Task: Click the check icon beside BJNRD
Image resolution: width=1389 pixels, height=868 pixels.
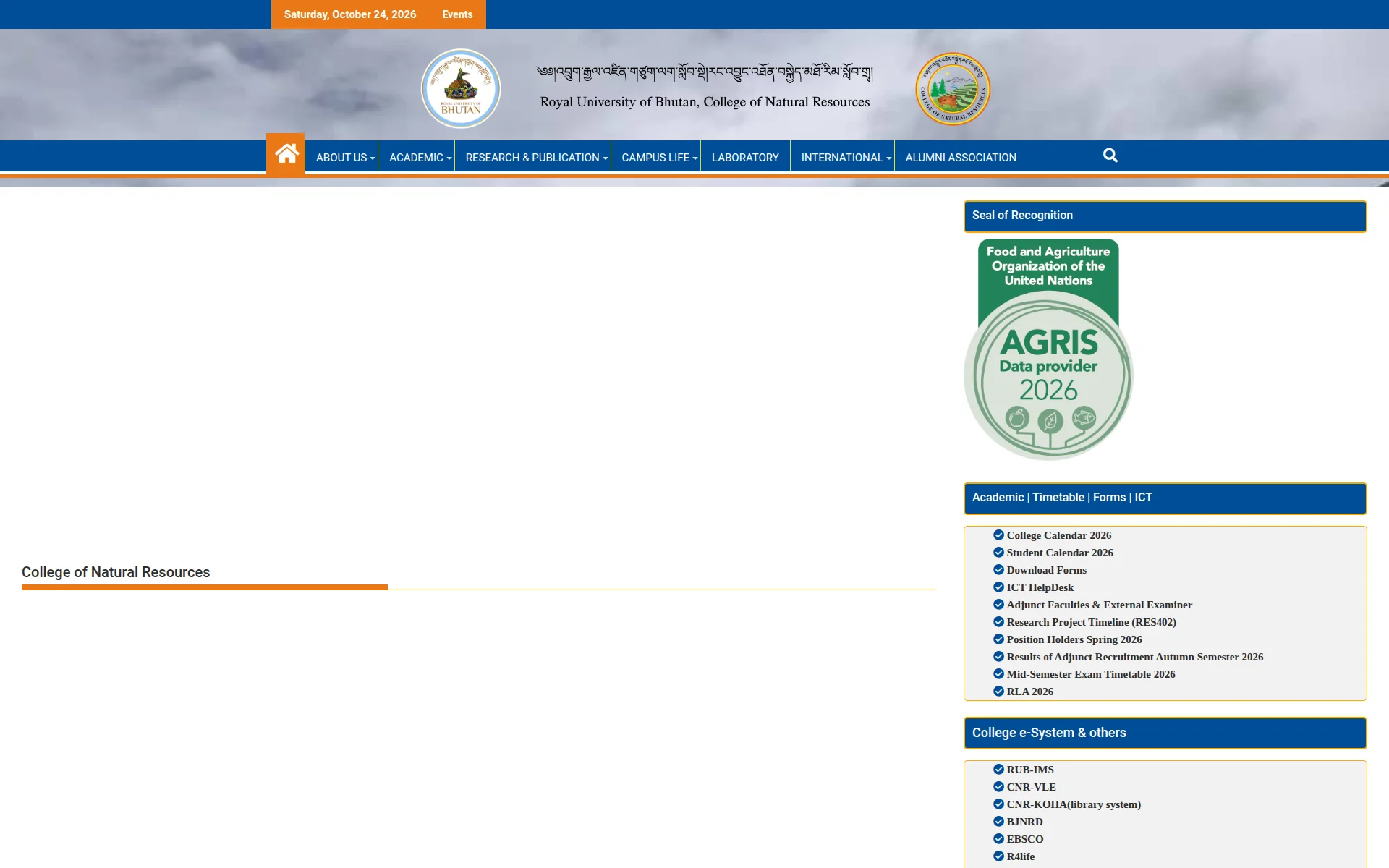Action: point(998,822)
